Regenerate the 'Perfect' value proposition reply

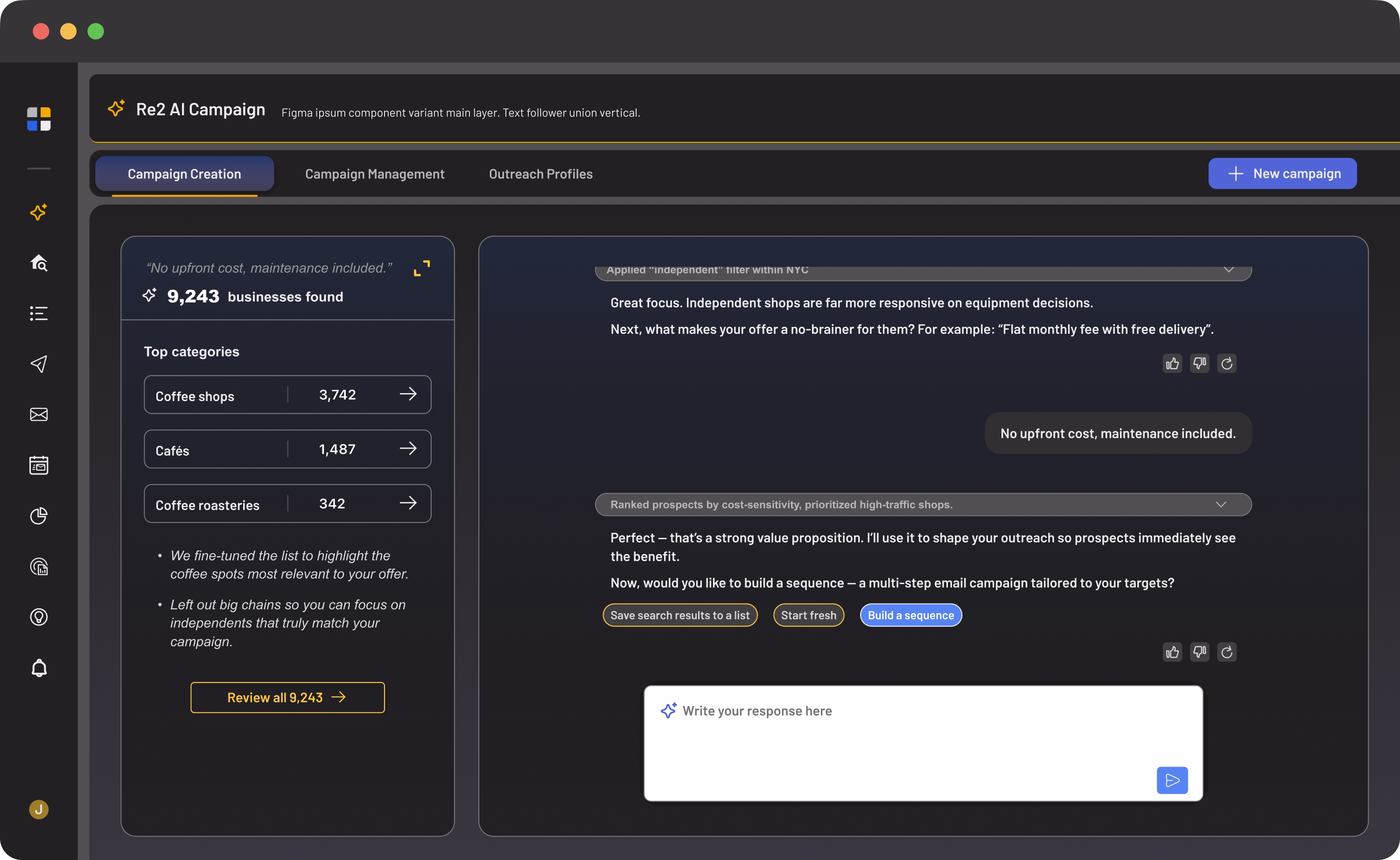tap(1227, 652)
